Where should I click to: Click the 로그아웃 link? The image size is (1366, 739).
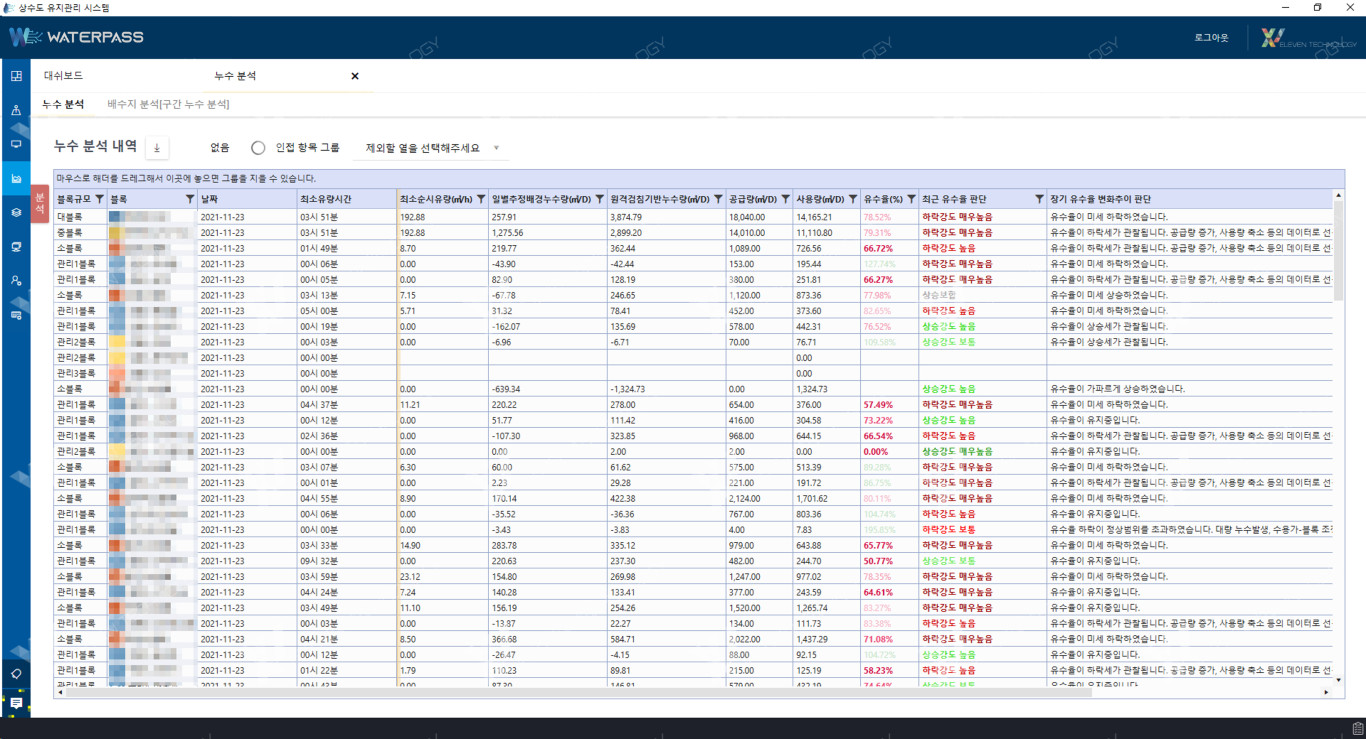(x=1211, y=38)
